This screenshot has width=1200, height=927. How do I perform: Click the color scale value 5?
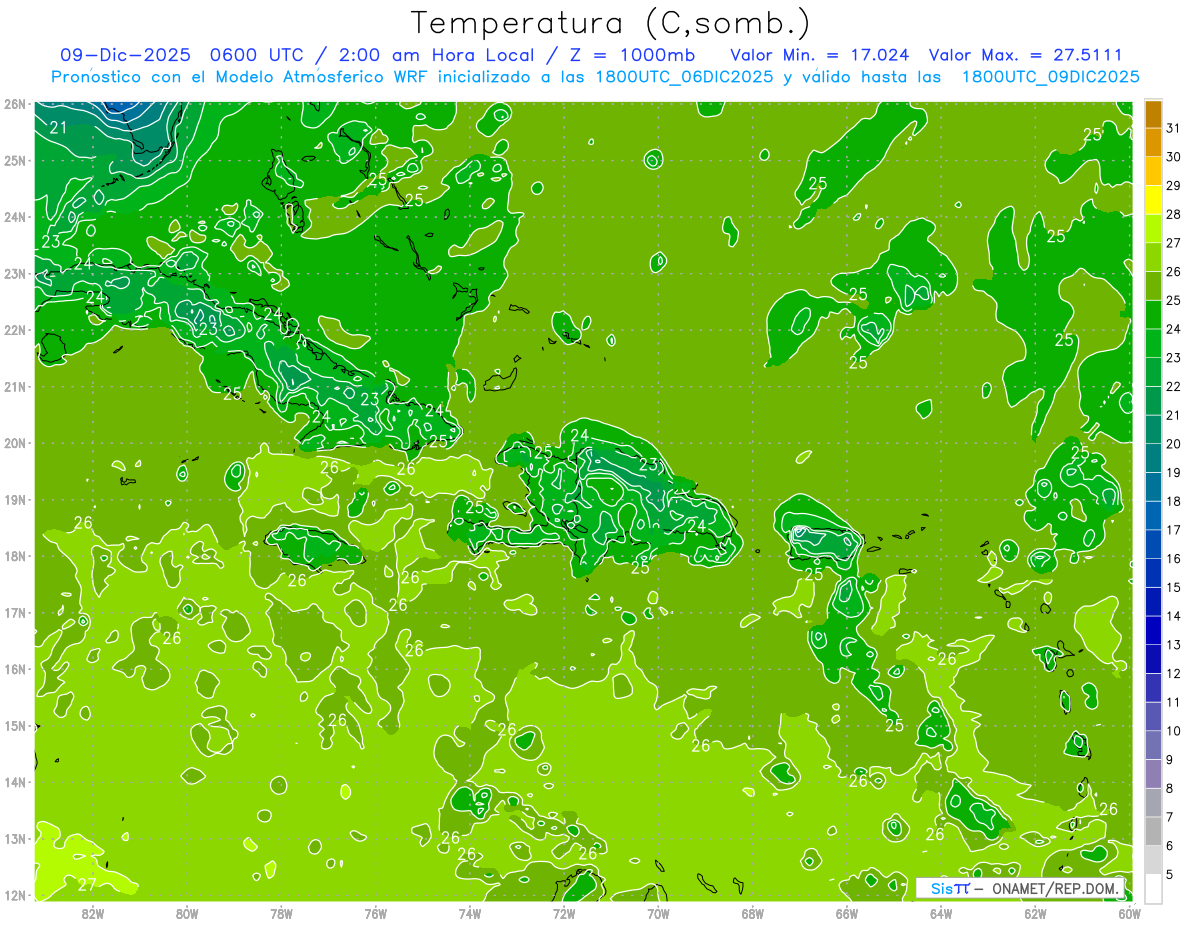point(1171,875)
